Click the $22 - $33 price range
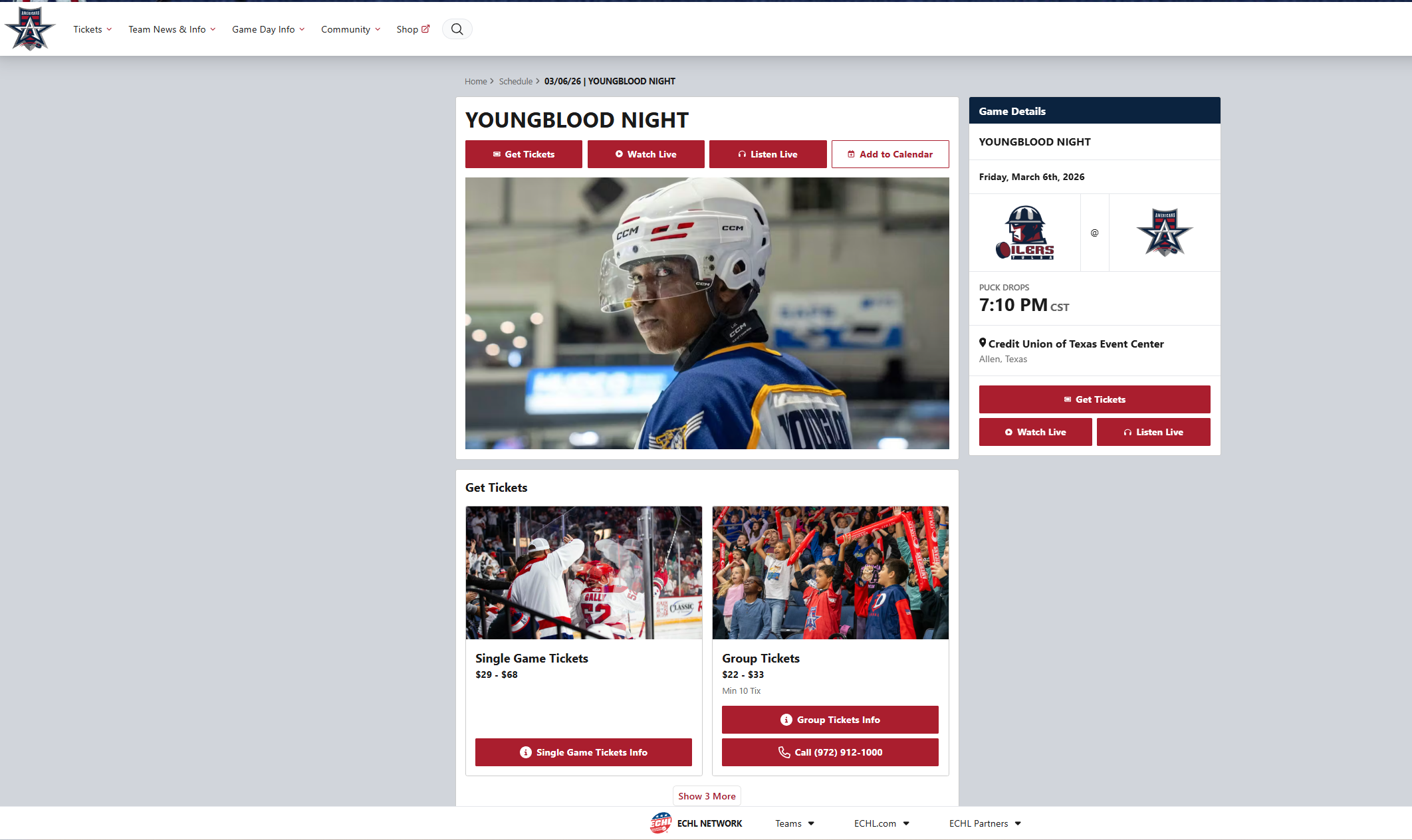Screen dimensions: 1412x840 [x=743, y=675]
